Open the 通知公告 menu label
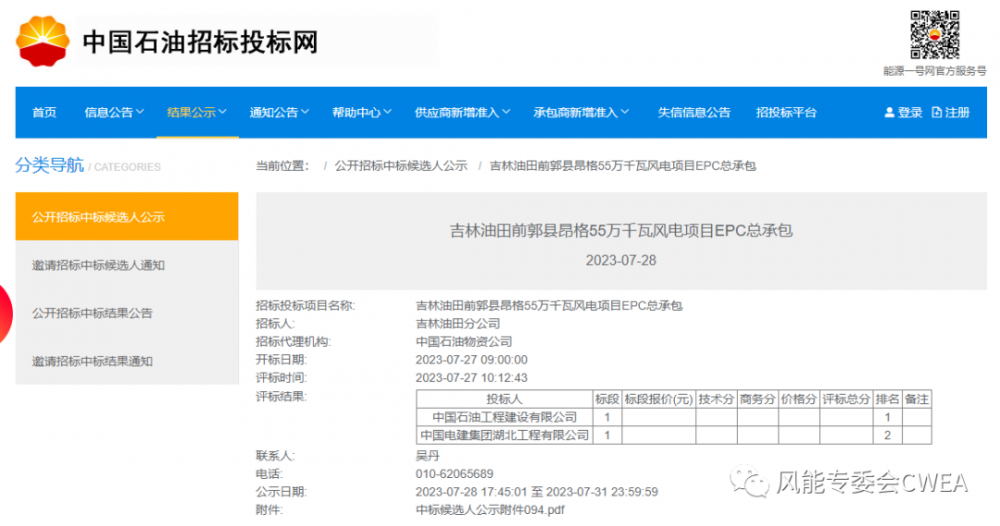Image resolution: width=1000 pixels, height=526 pixels. [274, 112]
